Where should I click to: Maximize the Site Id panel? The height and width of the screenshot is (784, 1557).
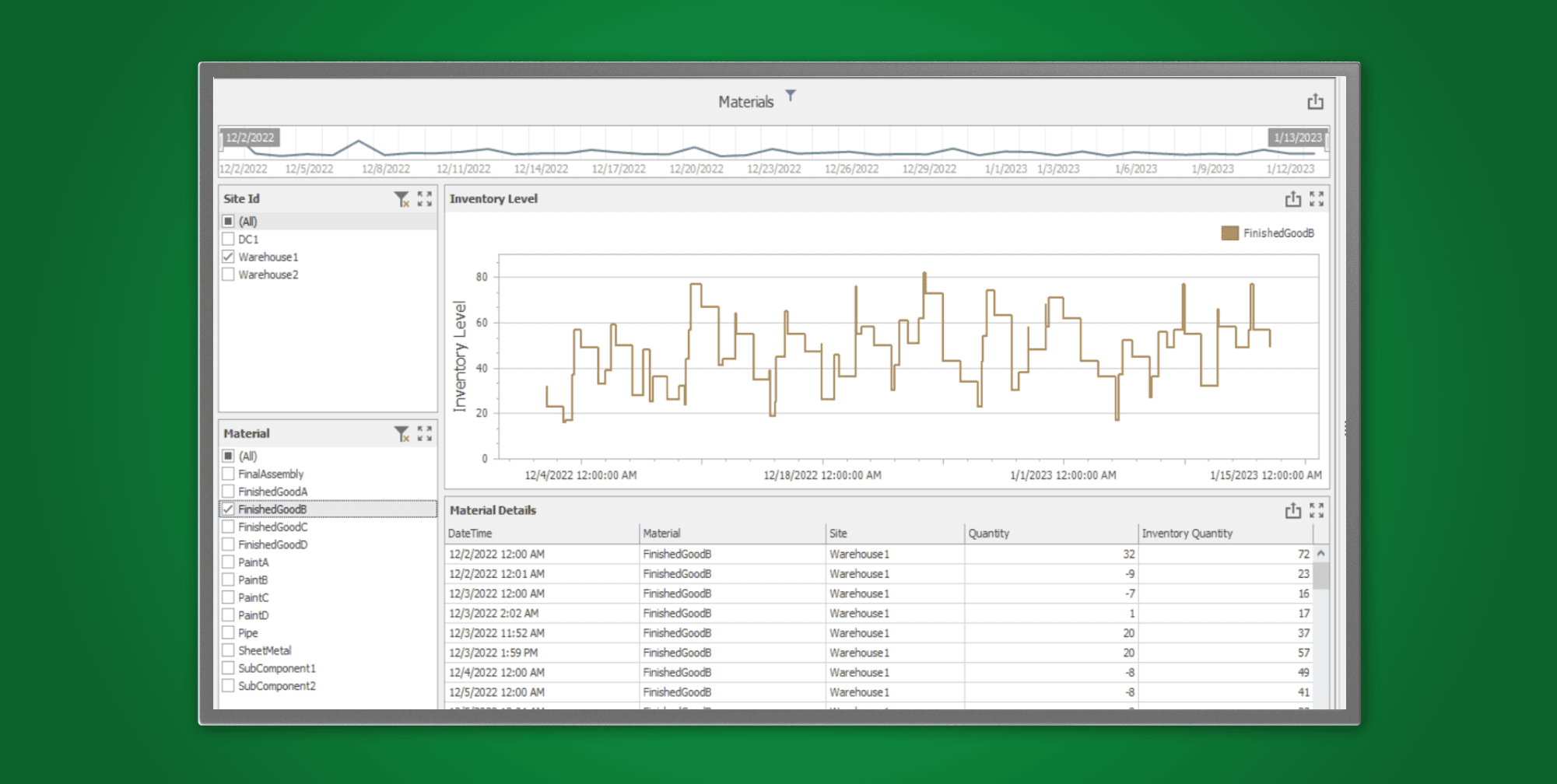coord(425,200)
